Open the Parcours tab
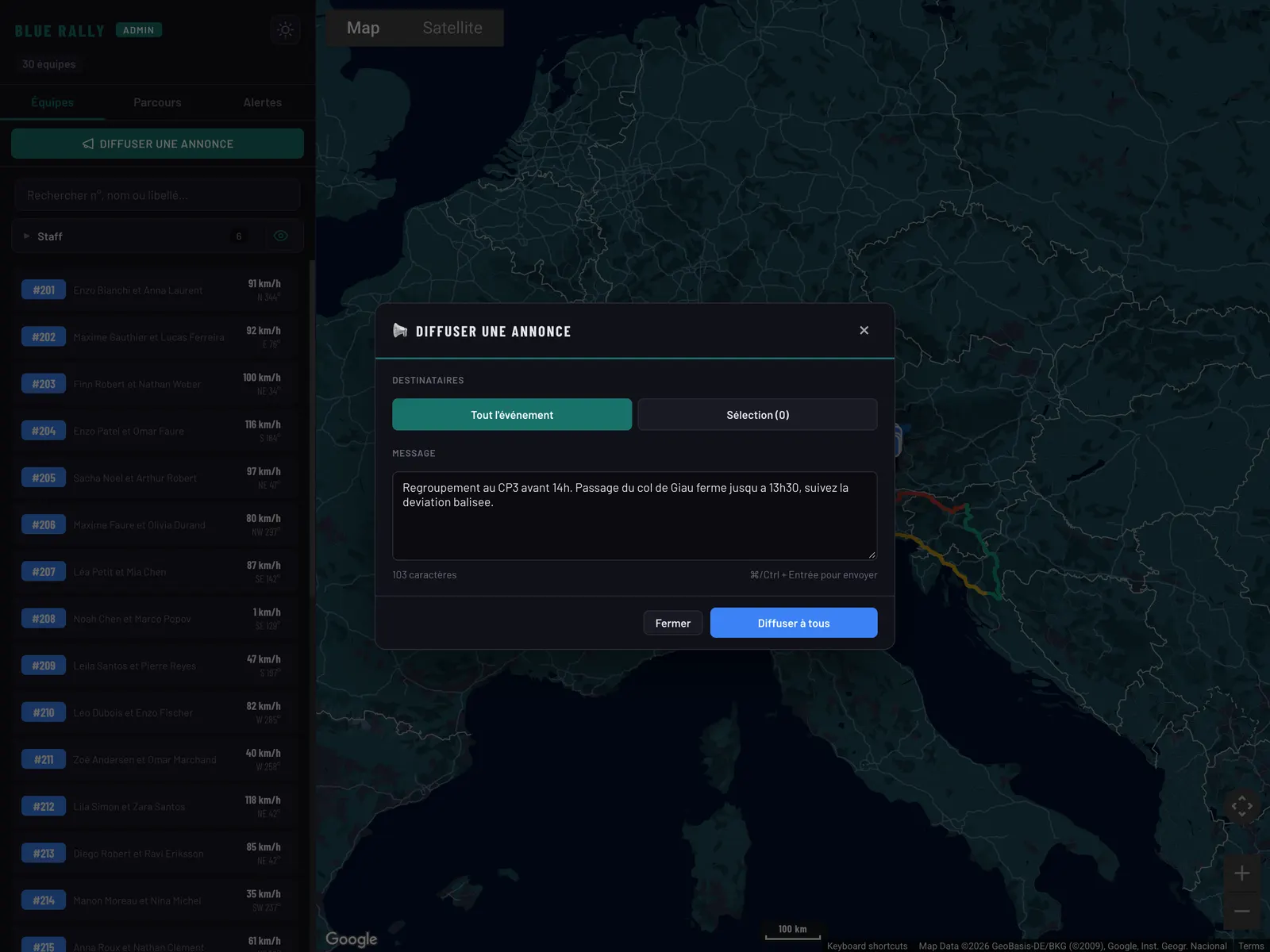Viewport: 1270px width, 952px height. pos(157,102)
